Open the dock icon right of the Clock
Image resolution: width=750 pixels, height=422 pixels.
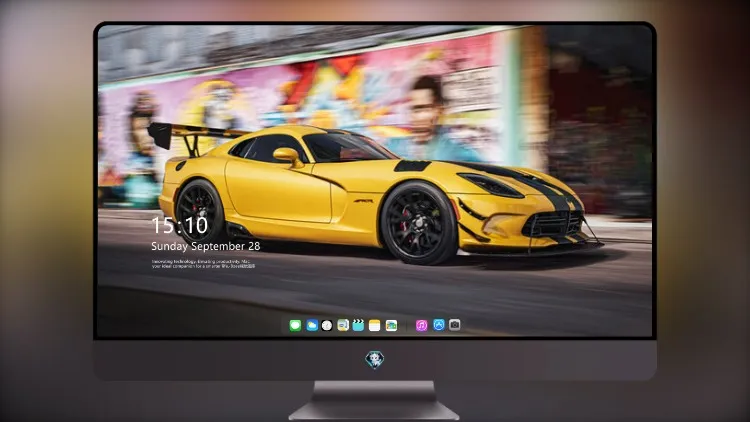[343, 325]
